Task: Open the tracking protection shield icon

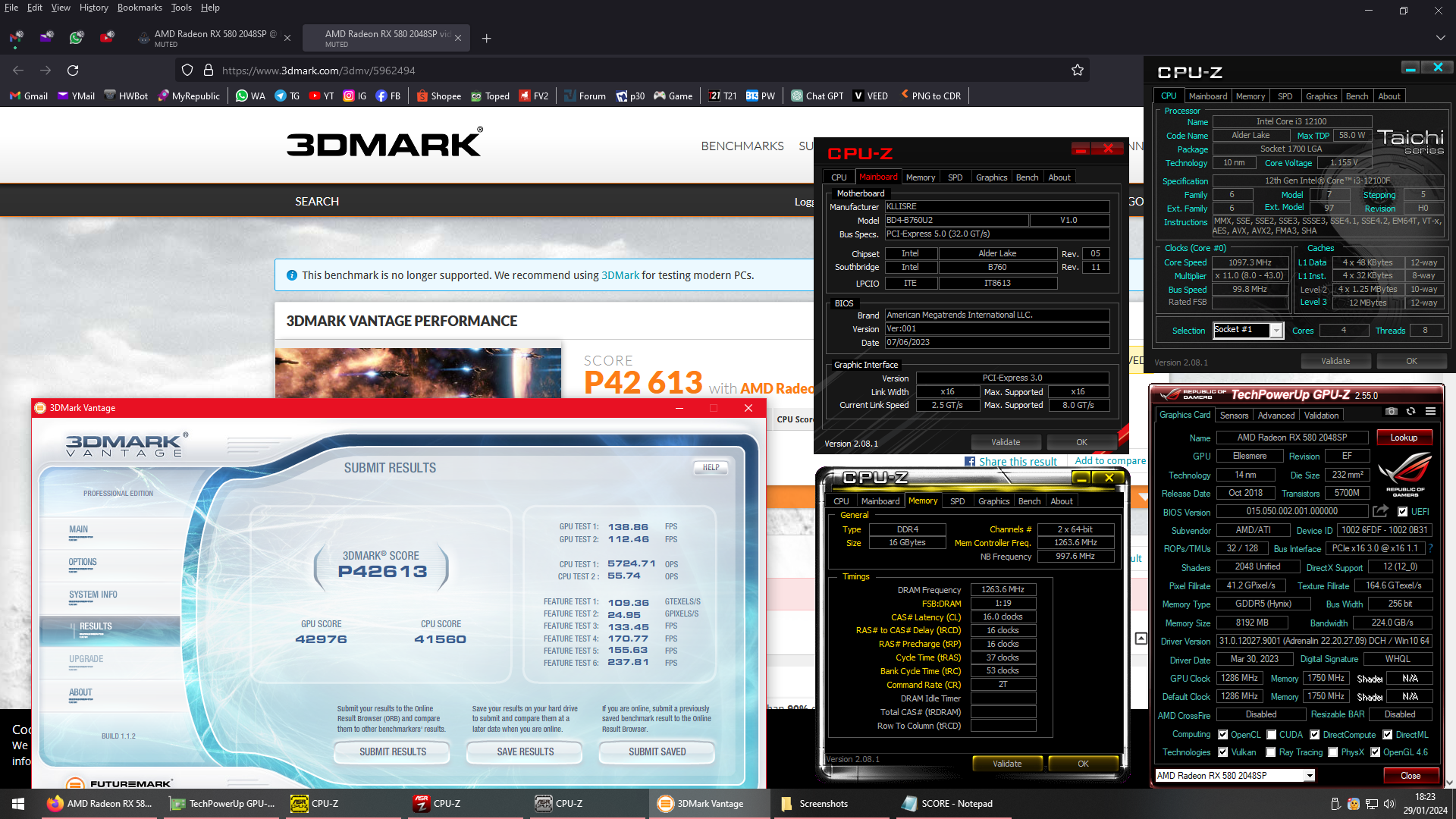Action: point(187,71)
